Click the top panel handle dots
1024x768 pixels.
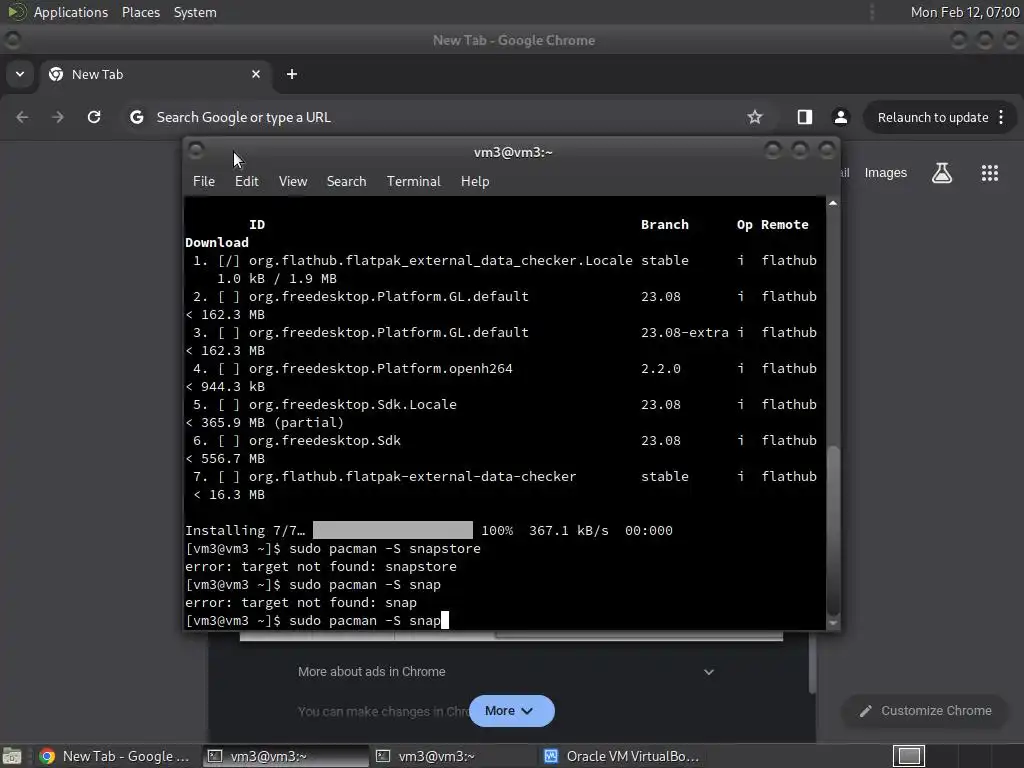pyautogui.click(x=872, y=12)
